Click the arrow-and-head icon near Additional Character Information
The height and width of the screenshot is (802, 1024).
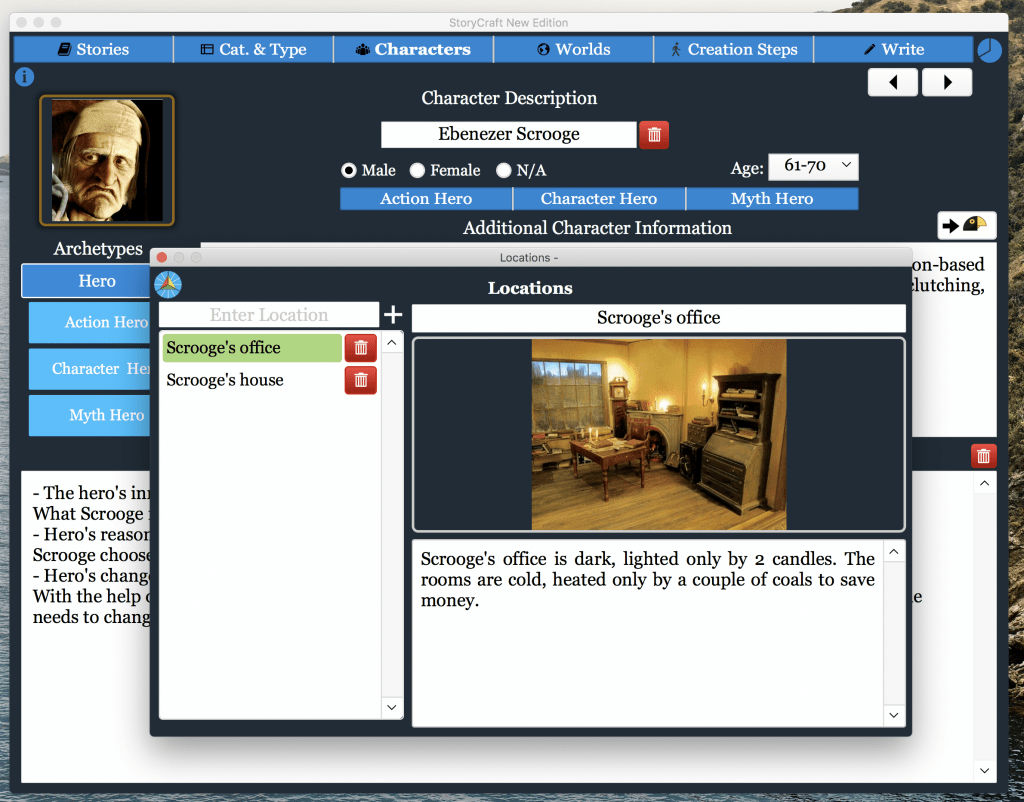(967, 225)
